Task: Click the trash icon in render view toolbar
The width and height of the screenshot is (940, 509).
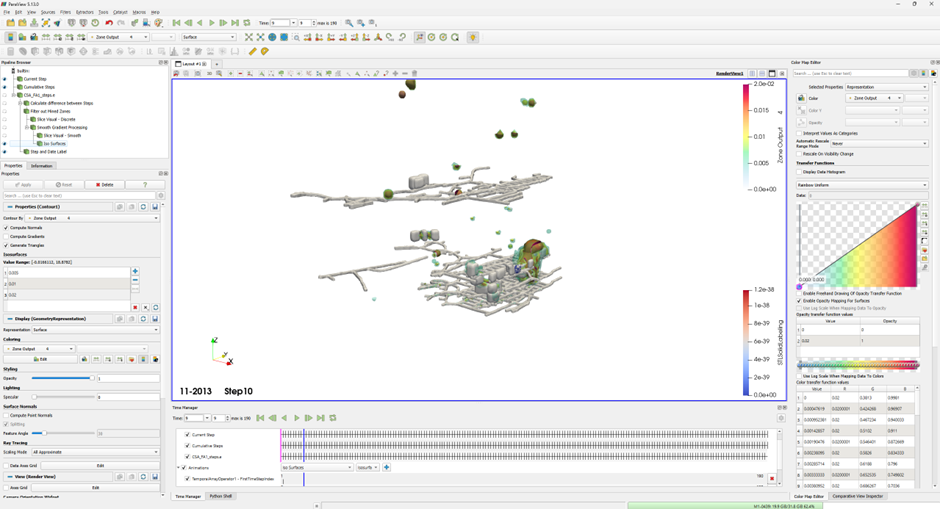Action: [x=414, y=73]
